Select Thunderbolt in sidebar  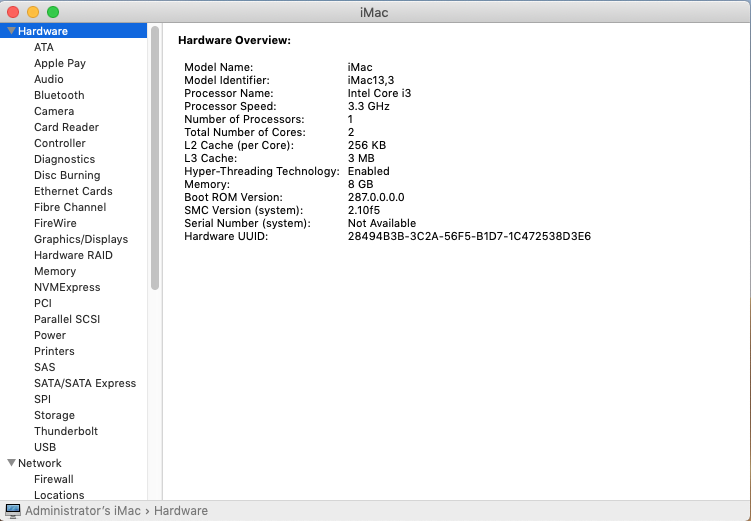click(66, 431)
